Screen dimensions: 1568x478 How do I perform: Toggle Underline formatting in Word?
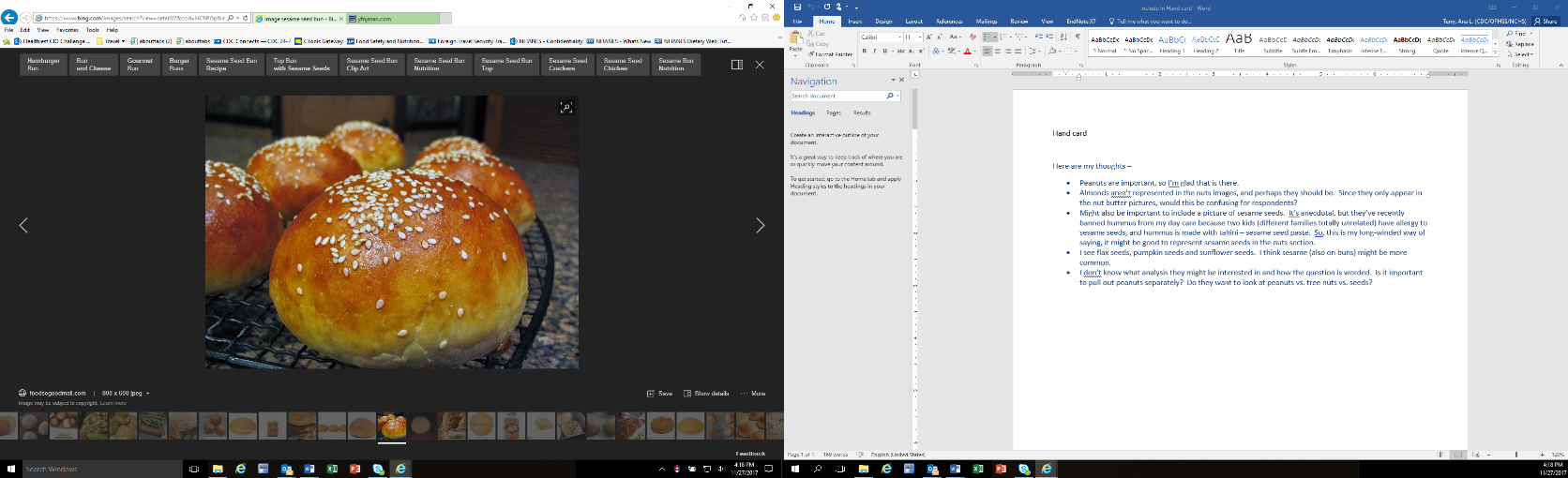click(884, 51)
